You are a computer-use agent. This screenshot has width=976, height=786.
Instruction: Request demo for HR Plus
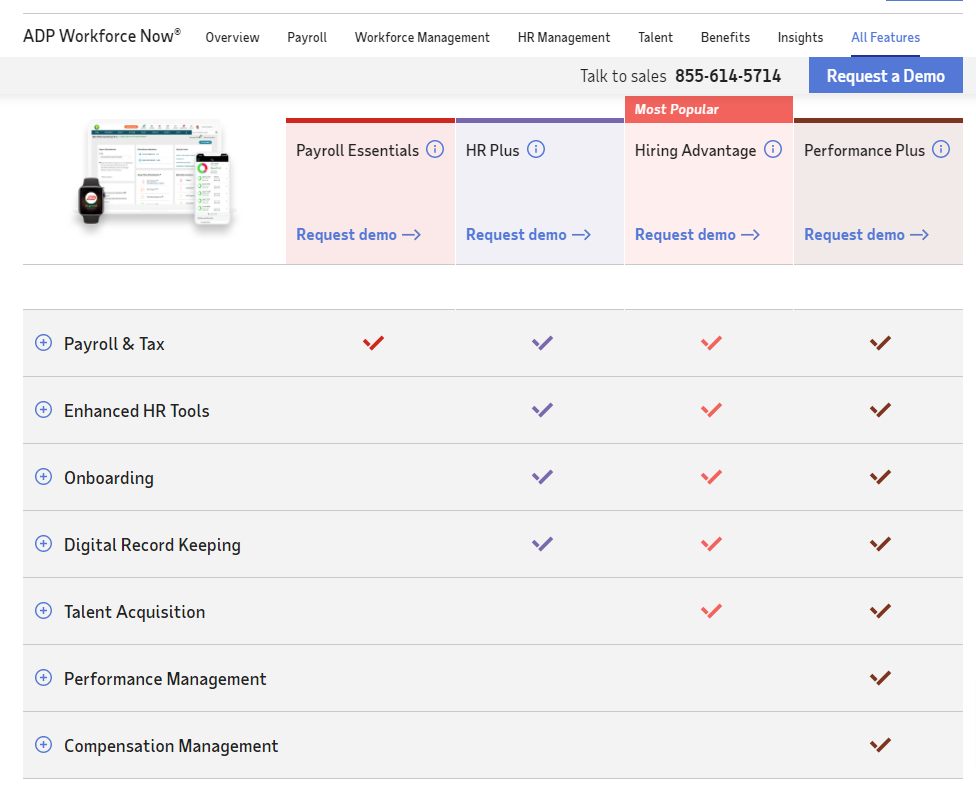pos(528,235)
